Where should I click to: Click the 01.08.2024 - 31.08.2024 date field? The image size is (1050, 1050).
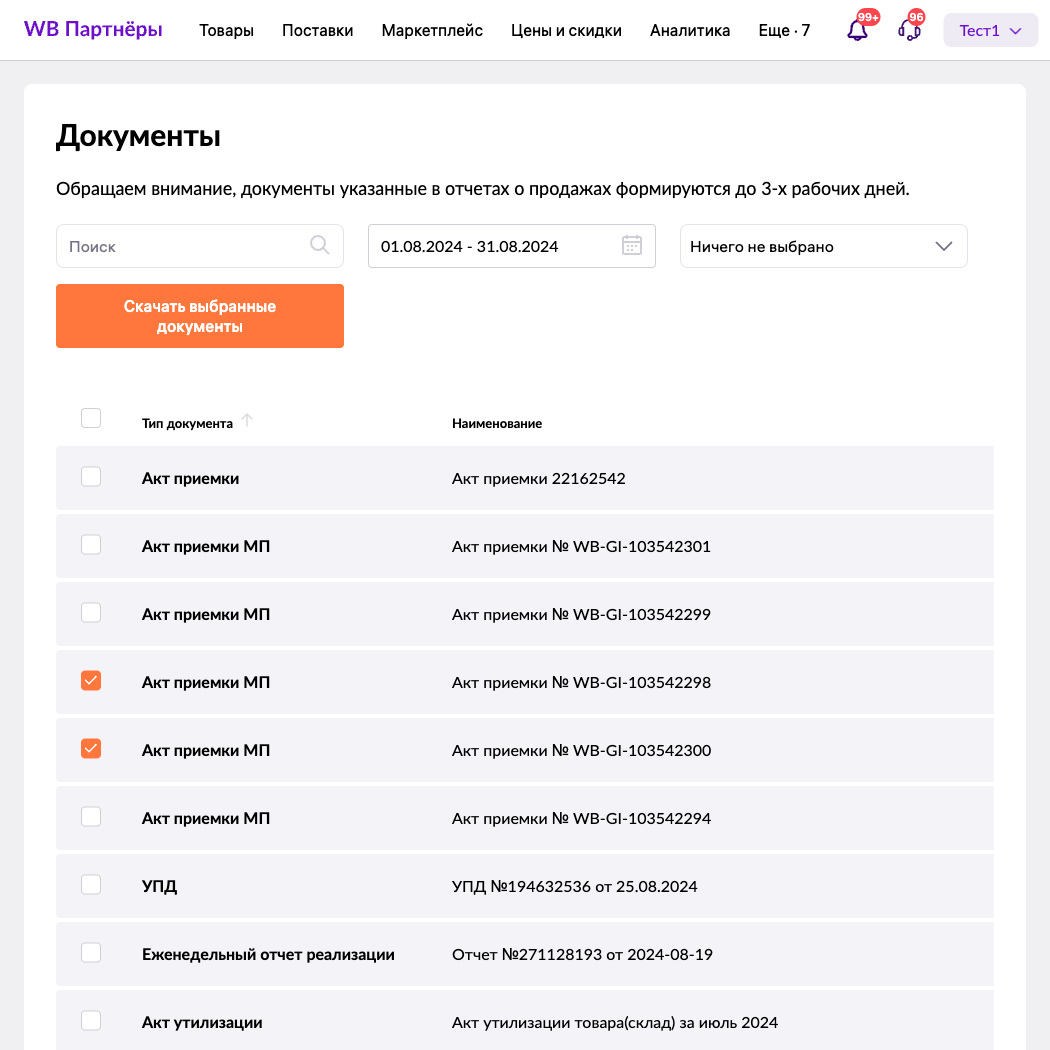[x=490, y=246]
